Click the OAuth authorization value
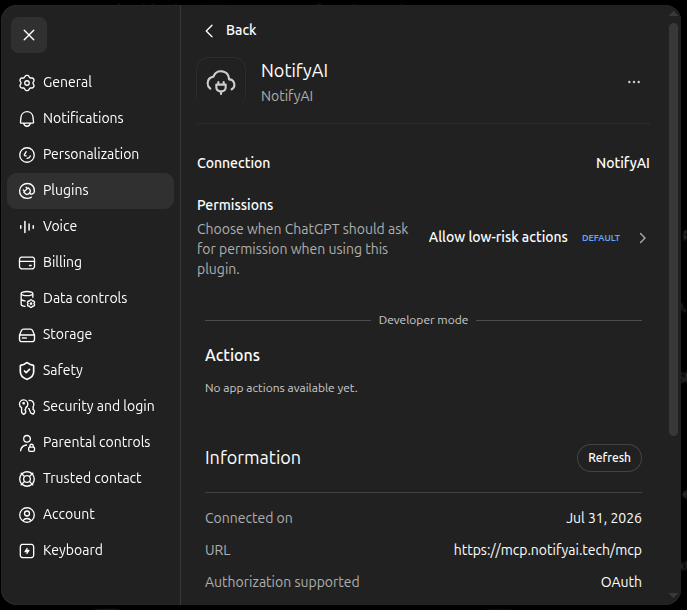This screenshot has width=687, height=610. click(621, 582)
